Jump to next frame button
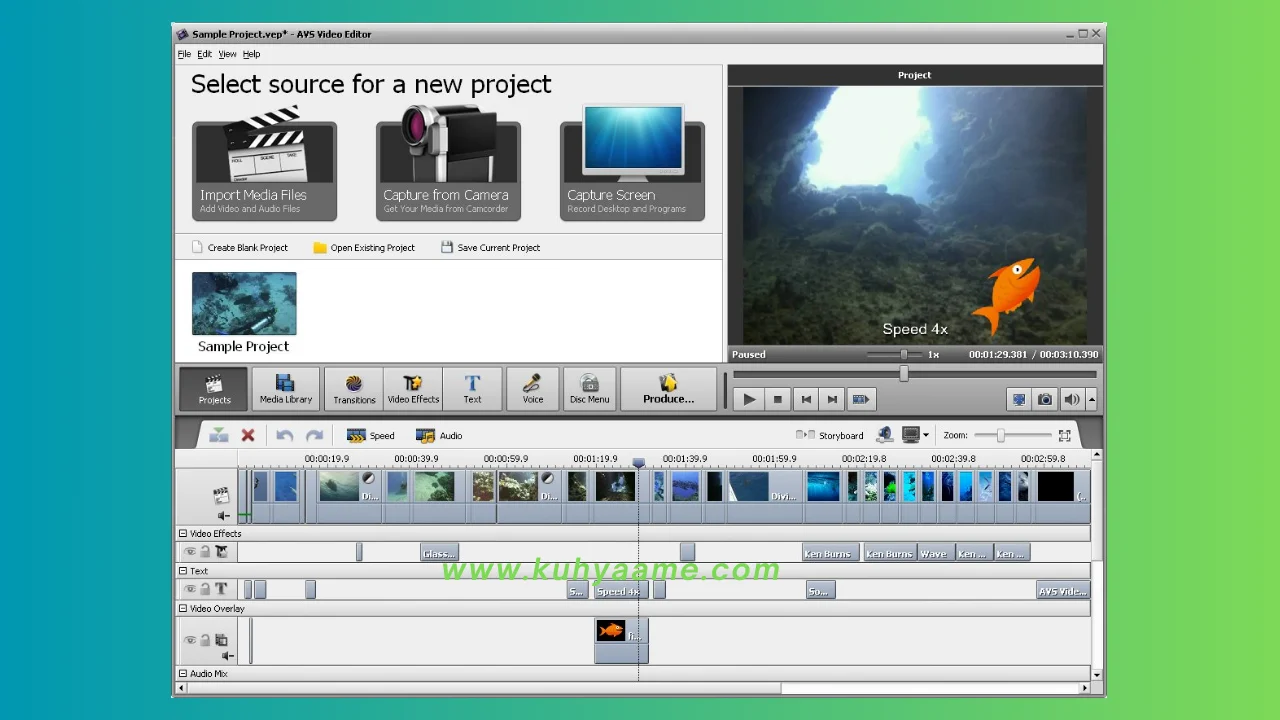This screenshot has height=720, width=1280. (832, 399)
